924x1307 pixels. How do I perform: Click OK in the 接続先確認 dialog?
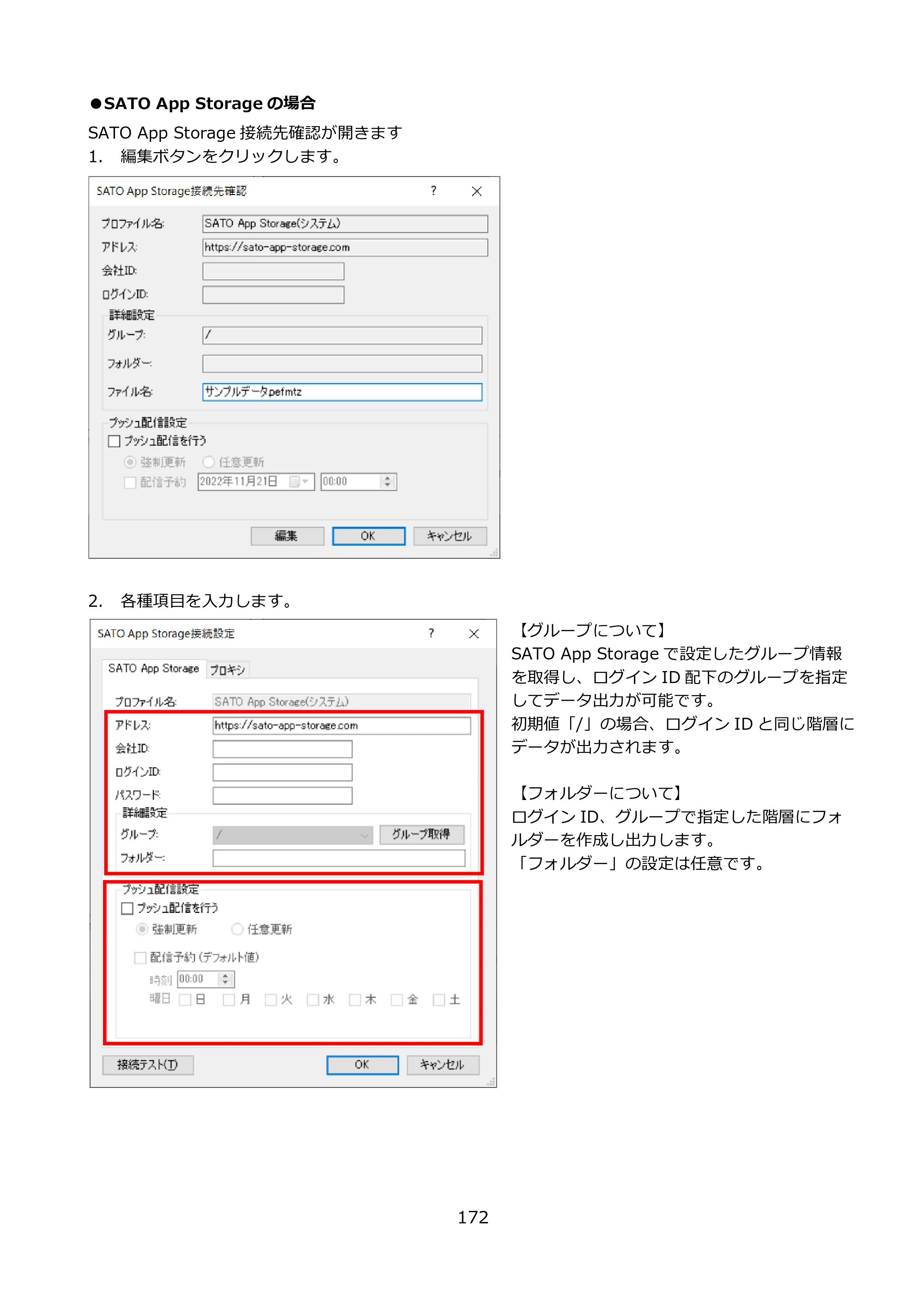pyautogui.click(x=369, y=536)
